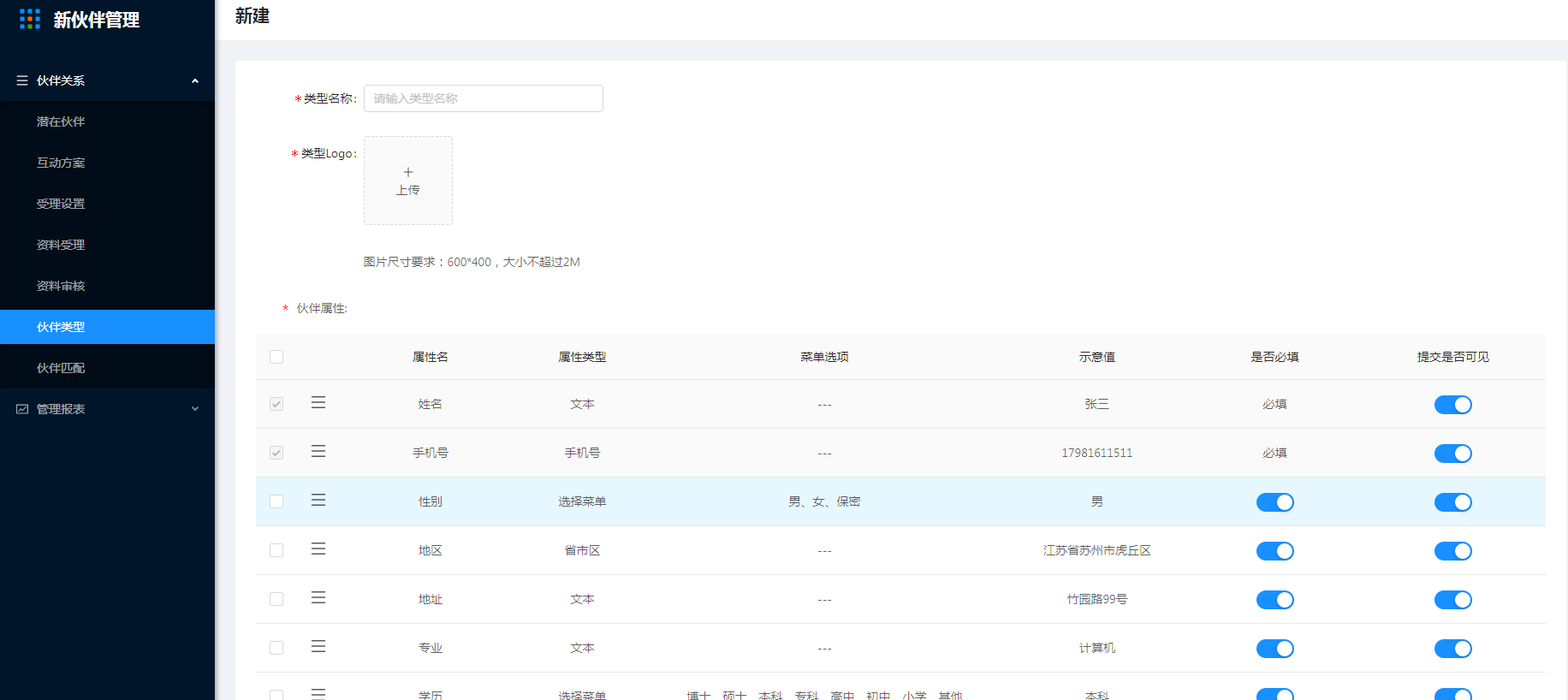Click the 省市区 attribute type cell
The image size is (1568, 700).
tap(583, 550)
